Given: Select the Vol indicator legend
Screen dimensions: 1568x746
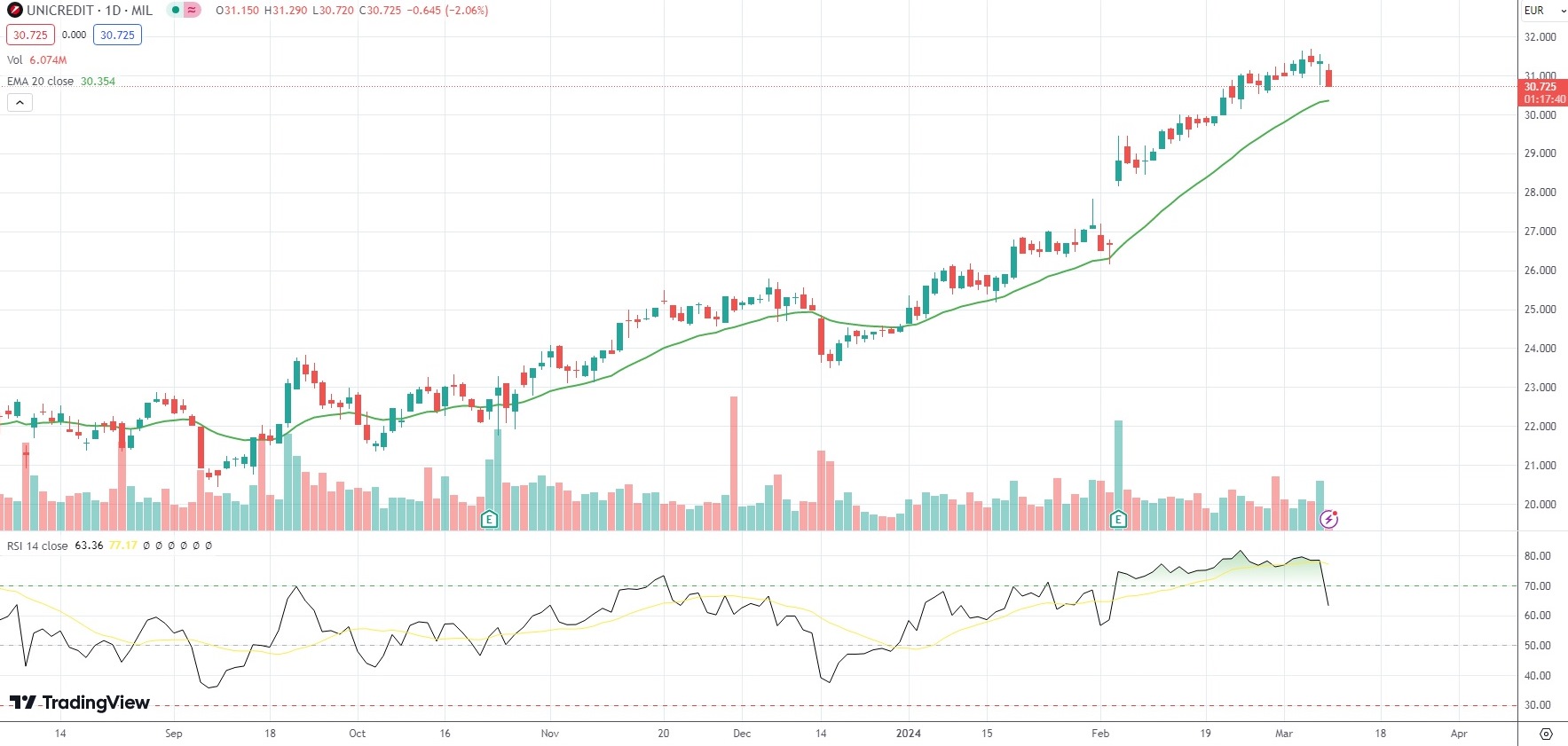Looking at the screenshot, I should click(x=15, y=60).
